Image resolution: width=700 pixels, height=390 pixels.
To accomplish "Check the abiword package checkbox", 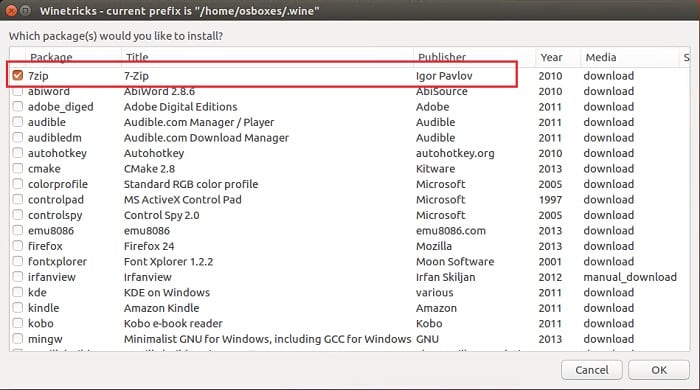I will point(17,91).
